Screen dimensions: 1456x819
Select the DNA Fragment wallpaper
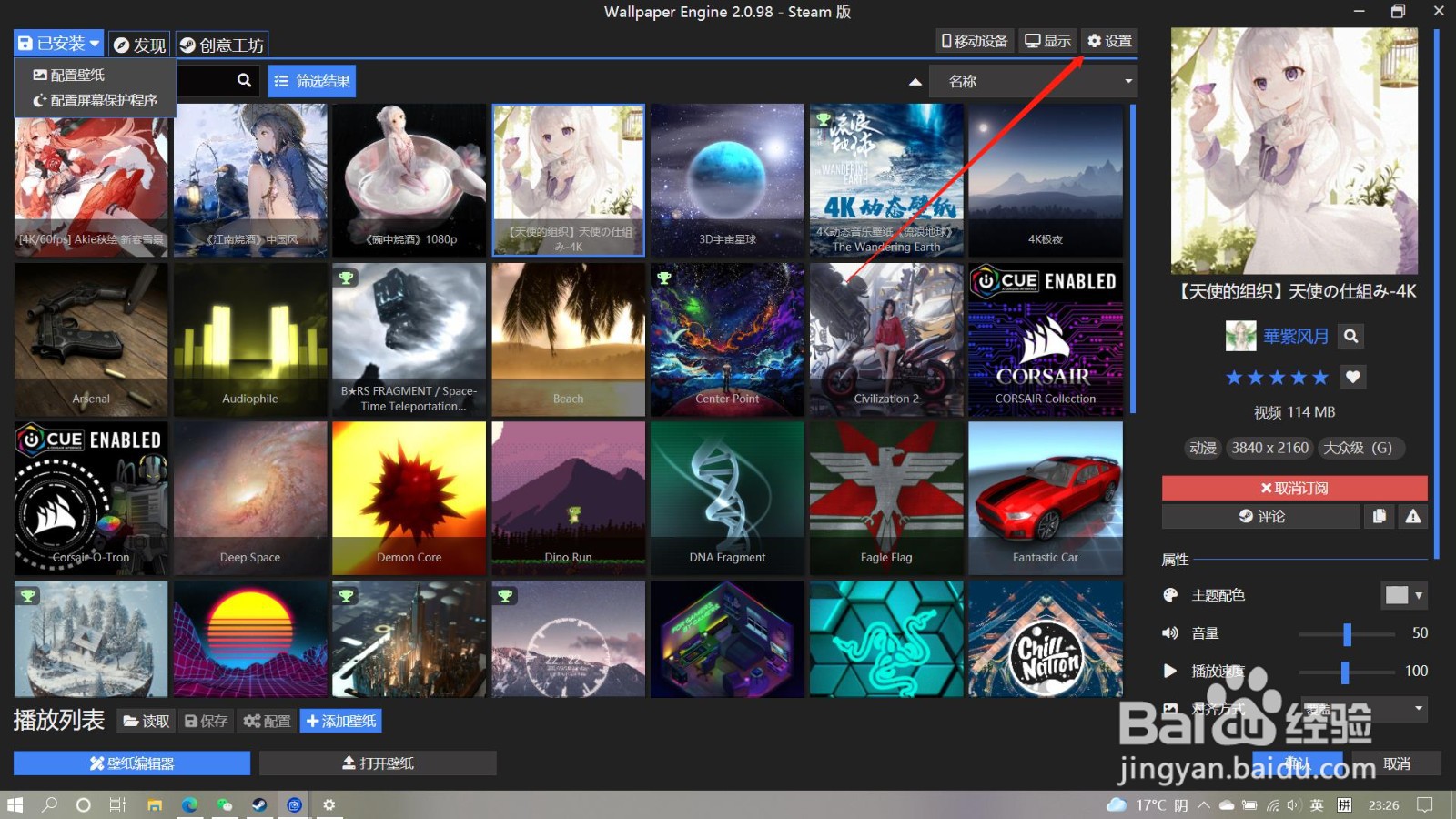coord(727,498)
